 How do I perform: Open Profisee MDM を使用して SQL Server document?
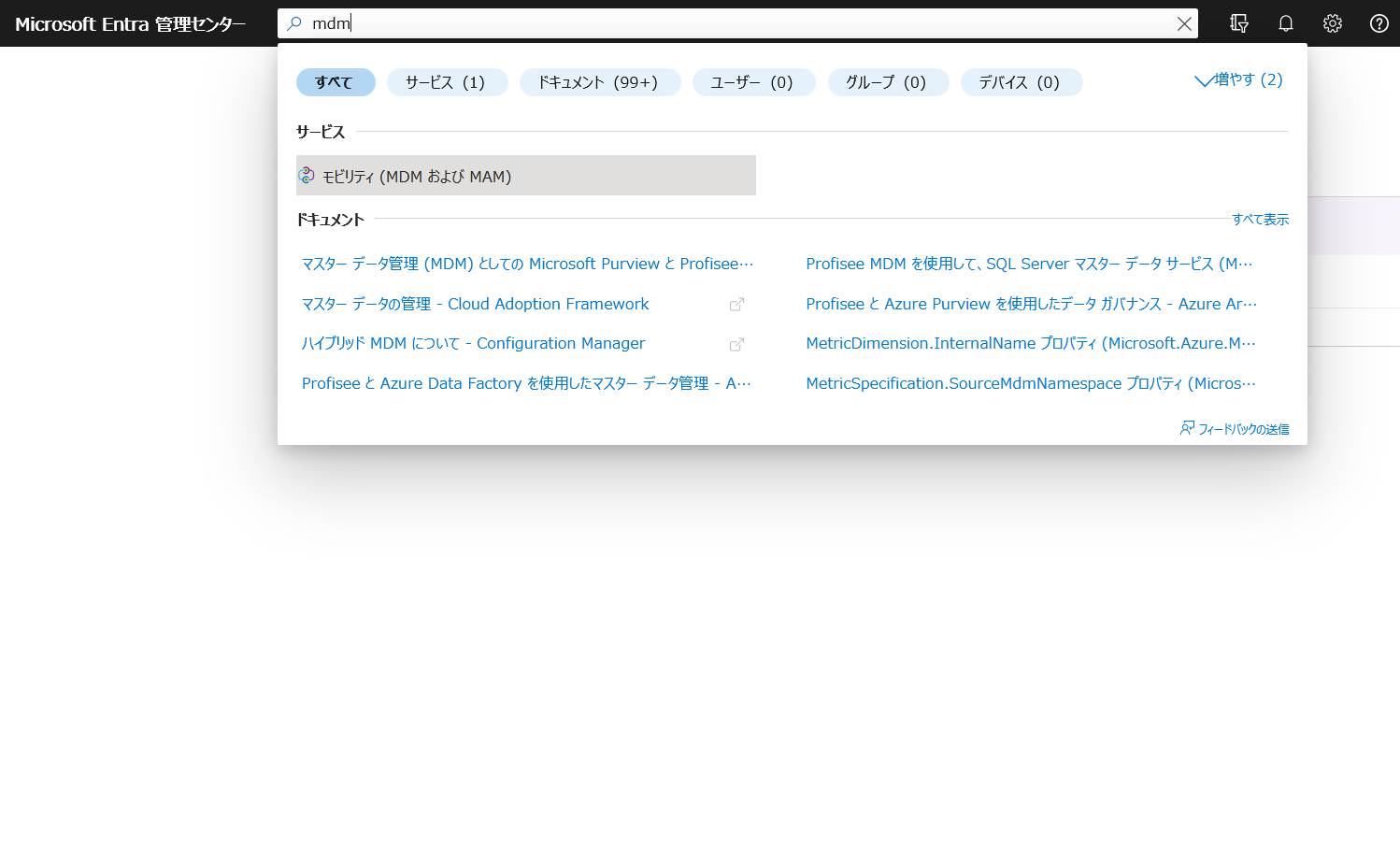click(1029, 264)
